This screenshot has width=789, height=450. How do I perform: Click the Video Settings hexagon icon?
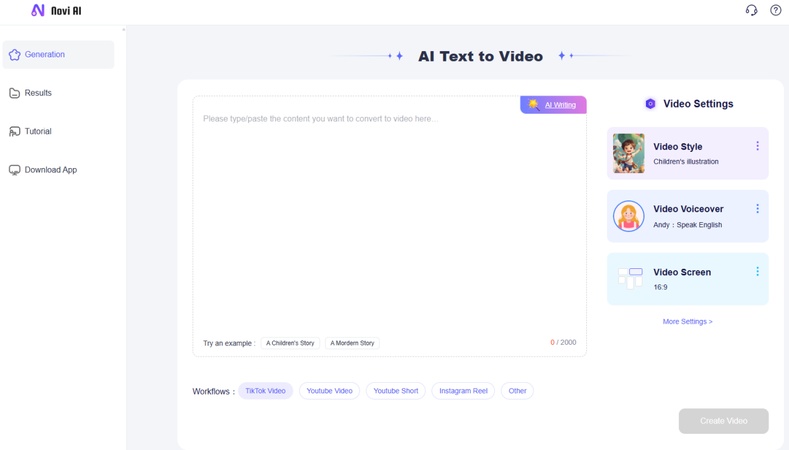[x=650, y=104]
